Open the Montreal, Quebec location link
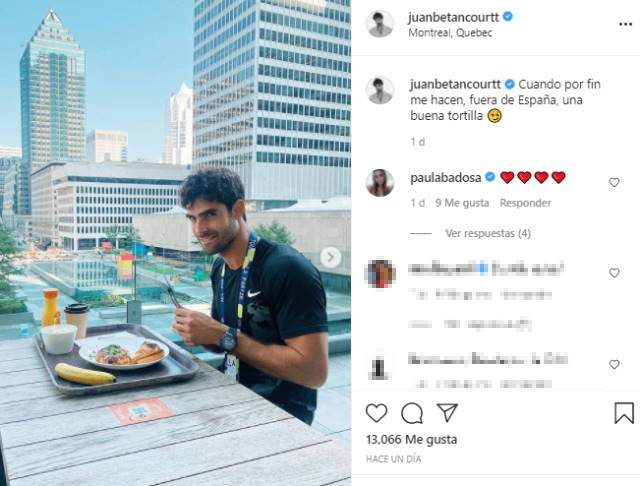Image resolution: width=640 pixels, height=486 pixels. point(450,33)
